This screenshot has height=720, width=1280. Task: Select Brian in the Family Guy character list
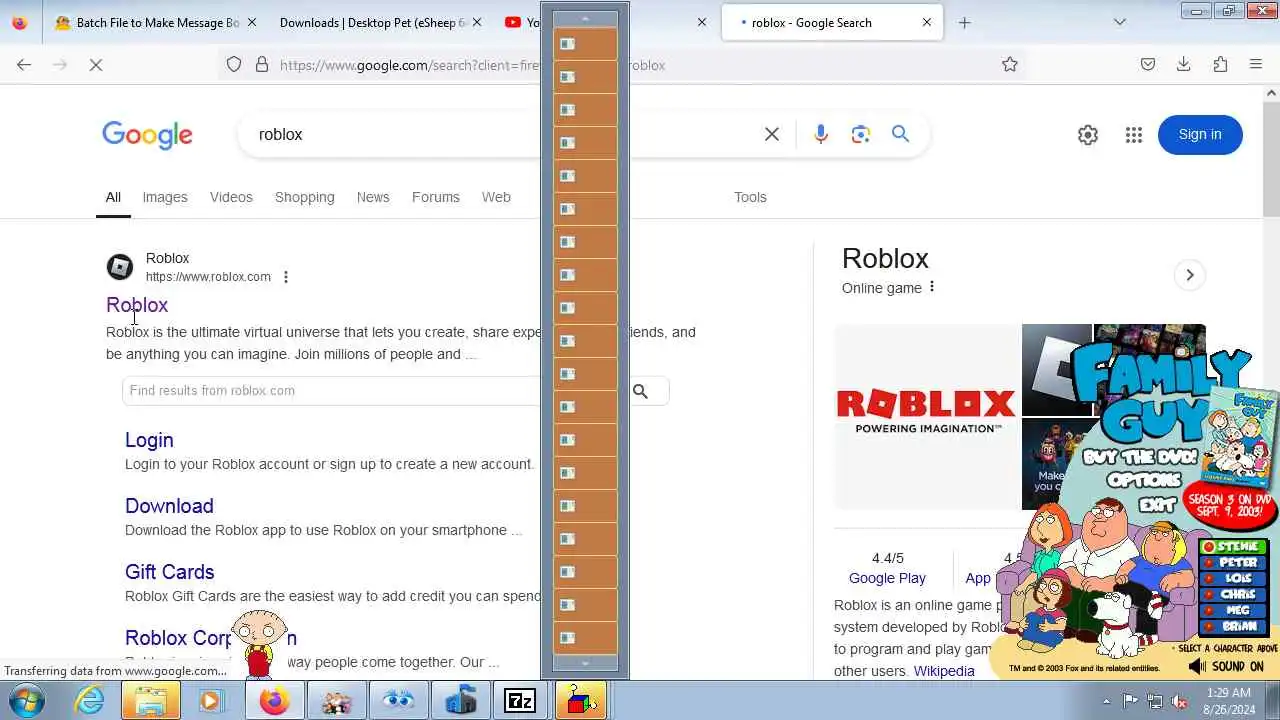coord(1234,627)
